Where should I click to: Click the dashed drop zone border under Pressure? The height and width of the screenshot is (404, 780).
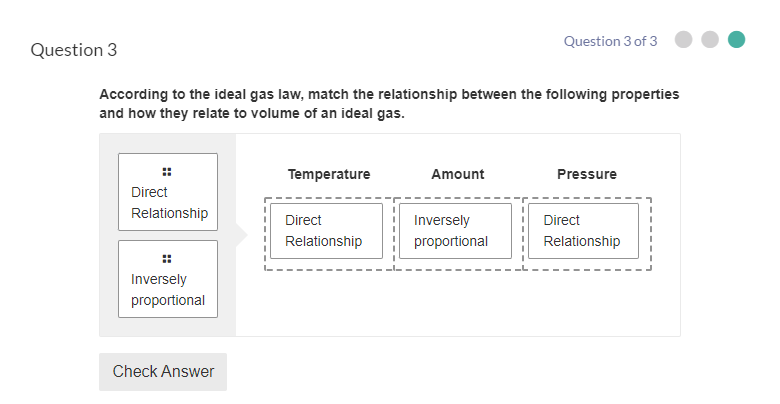coord(651,233)
